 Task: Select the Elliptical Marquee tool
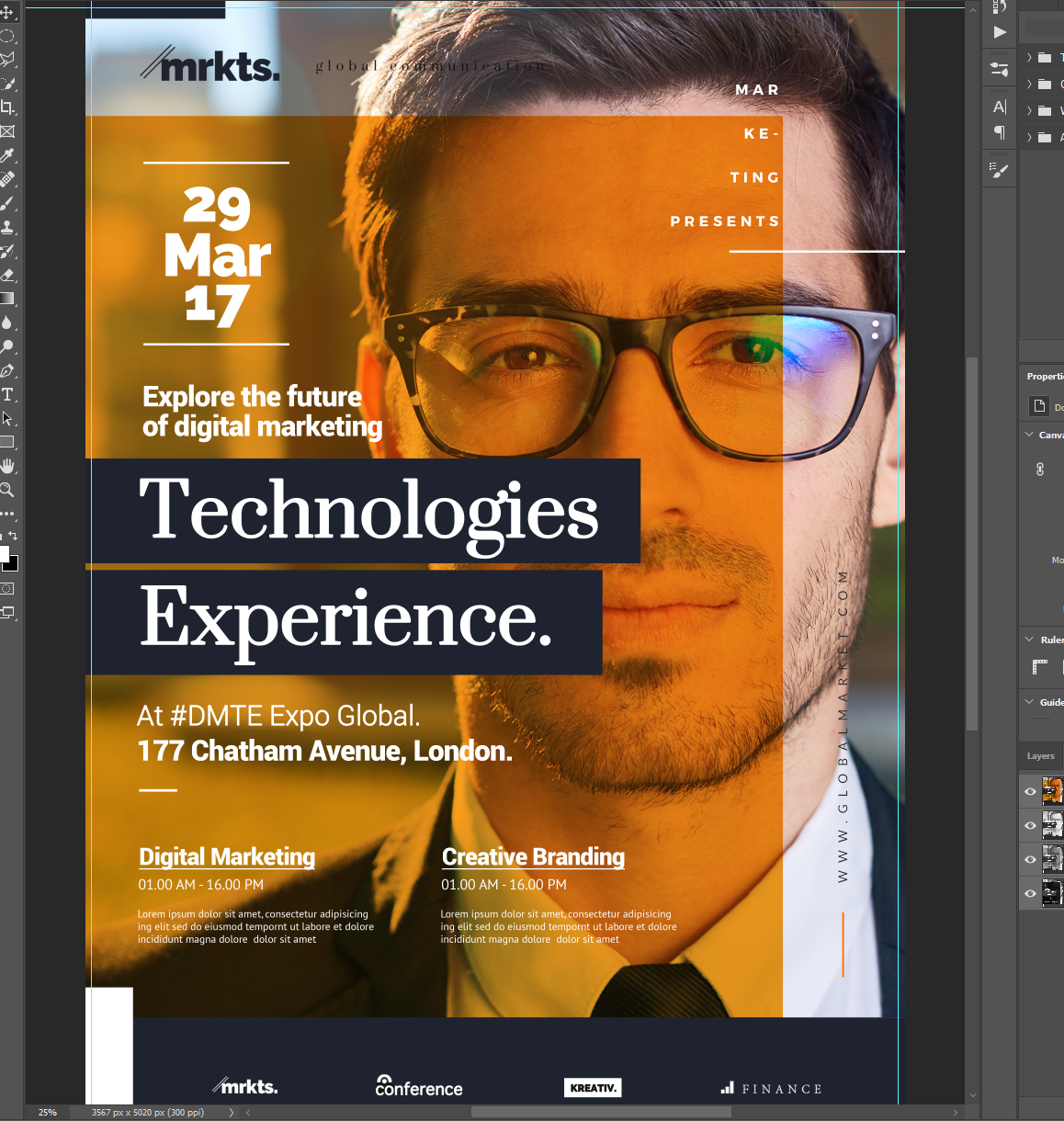pyautogui.click(x=7, y=36)
